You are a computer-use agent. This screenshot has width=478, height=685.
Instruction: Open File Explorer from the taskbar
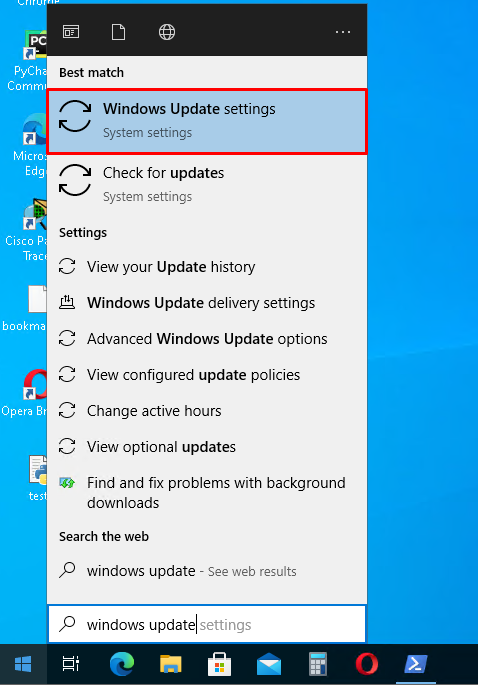tap(170, 664)
